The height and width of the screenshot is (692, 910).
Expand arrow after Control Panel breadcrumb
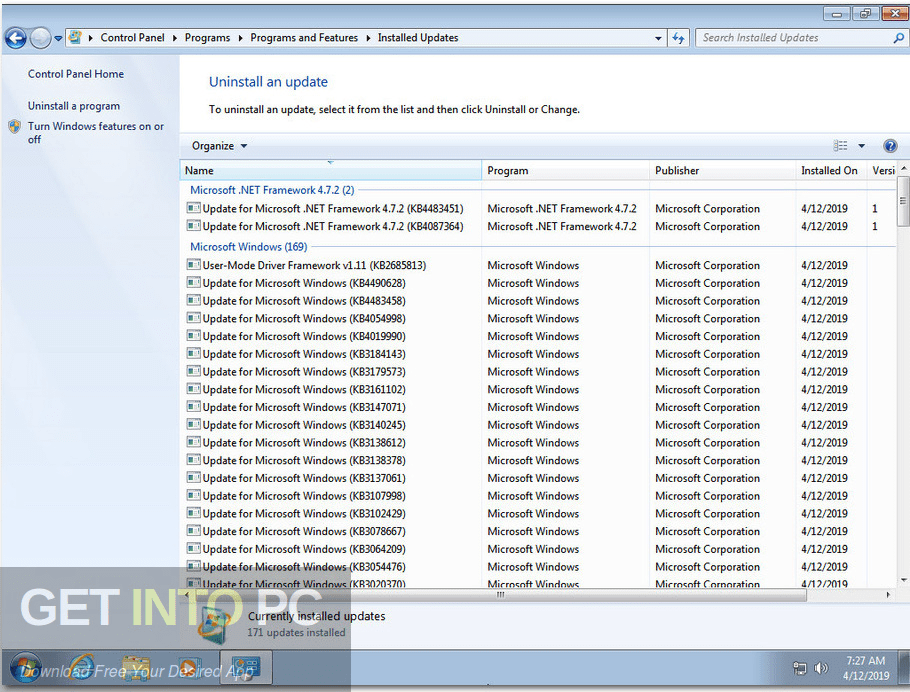(175, 38)
